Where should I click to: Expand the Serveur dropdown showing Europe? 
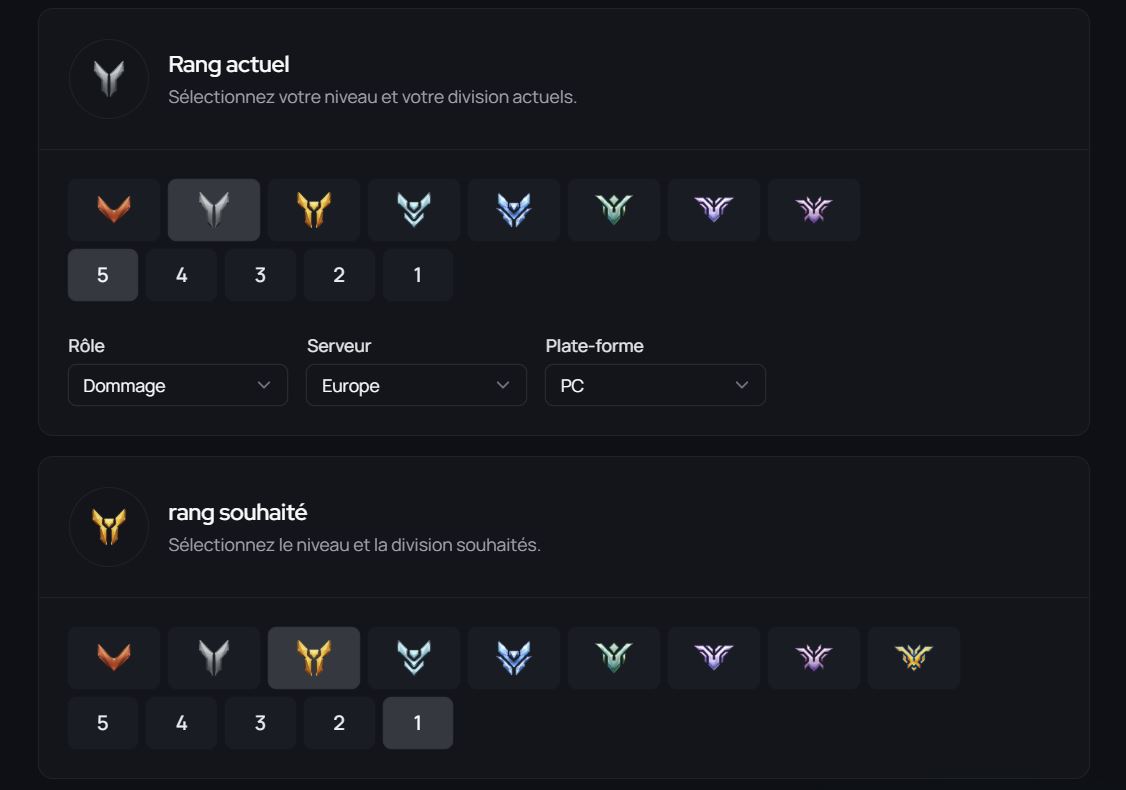pos(416,385)
